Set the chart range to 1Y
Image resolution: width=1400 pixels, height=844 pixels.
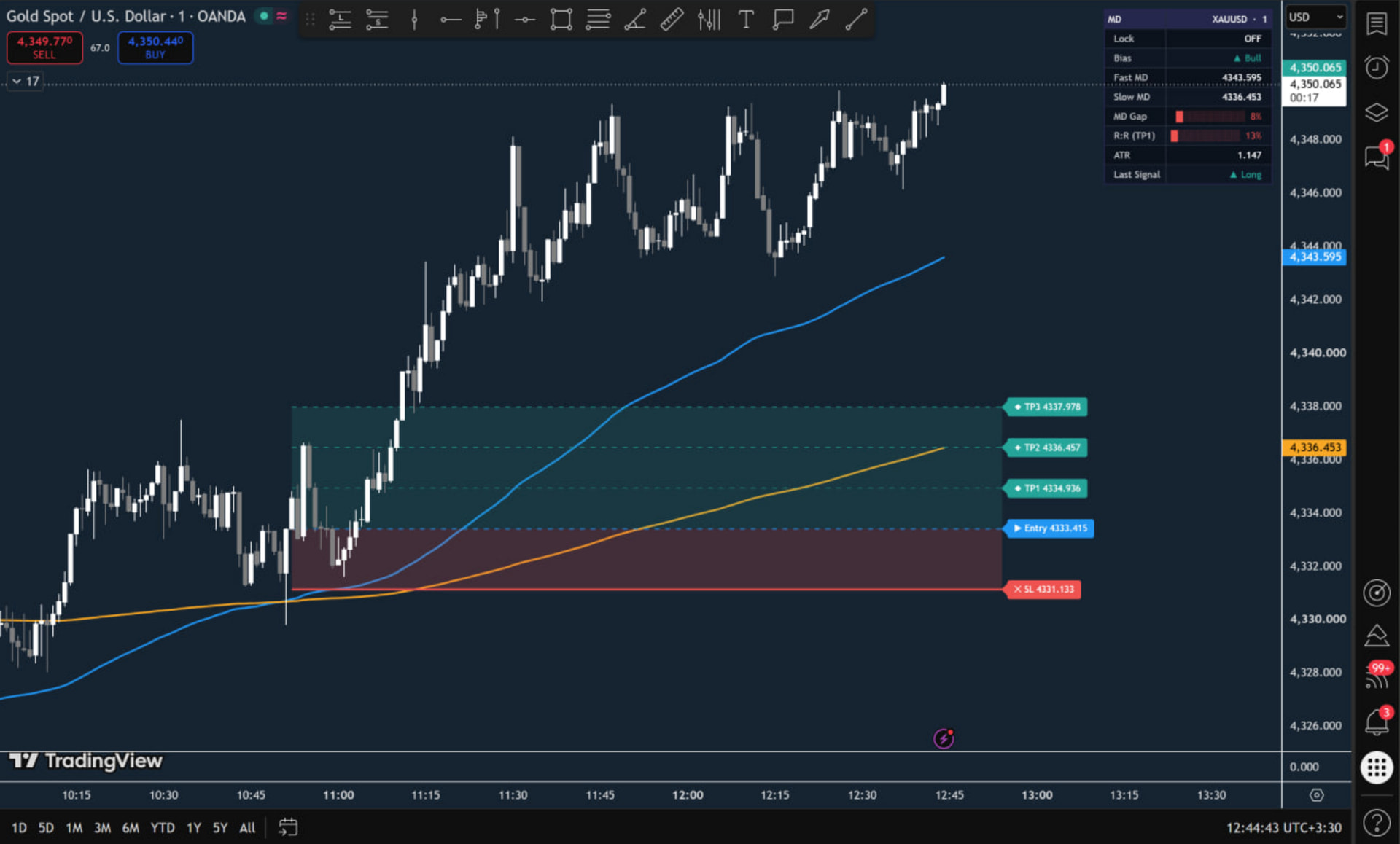click(193, 827)
